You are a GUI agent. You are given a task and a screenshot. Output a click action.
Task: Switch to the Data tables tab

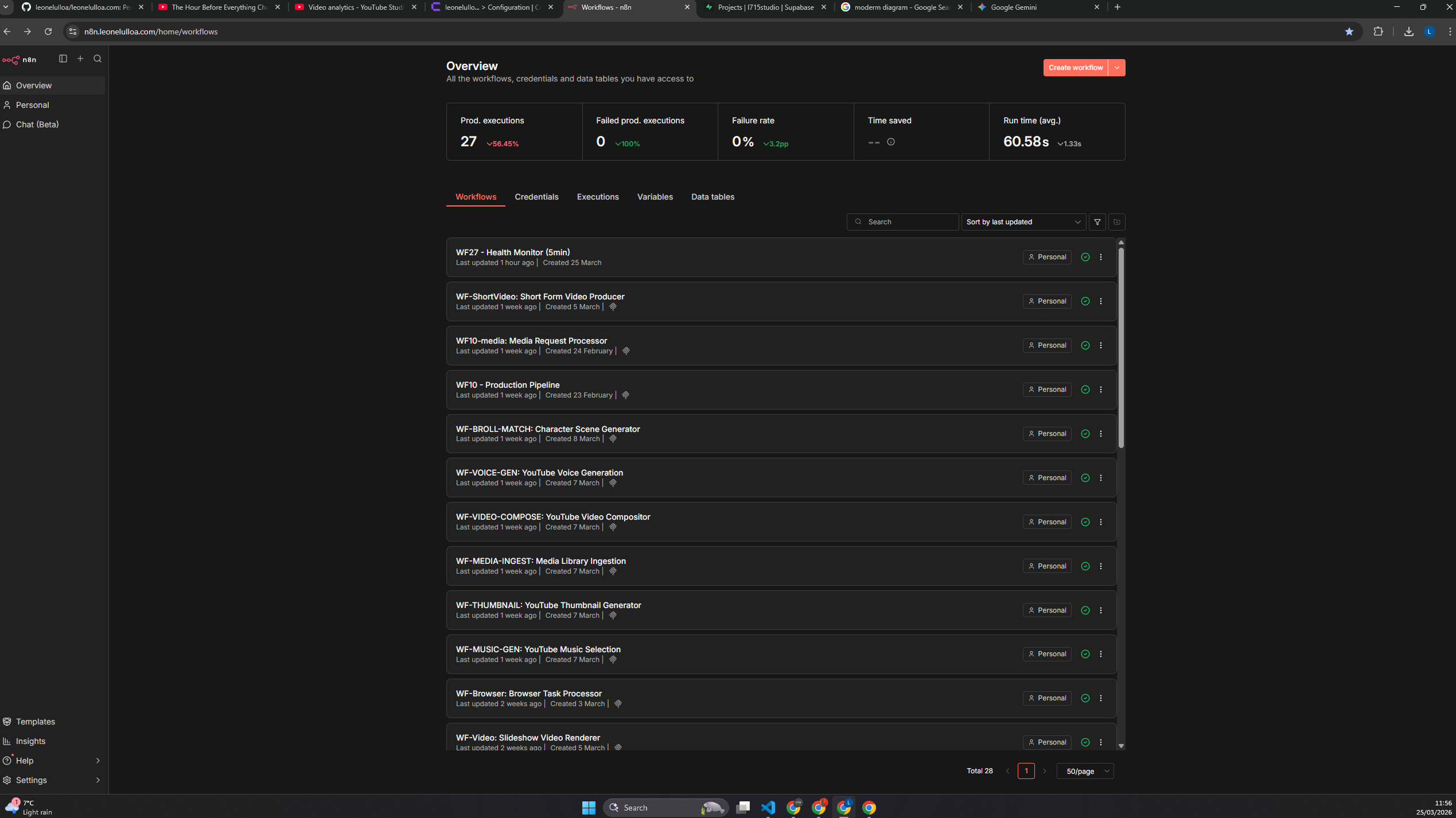[x=713, y=197]
